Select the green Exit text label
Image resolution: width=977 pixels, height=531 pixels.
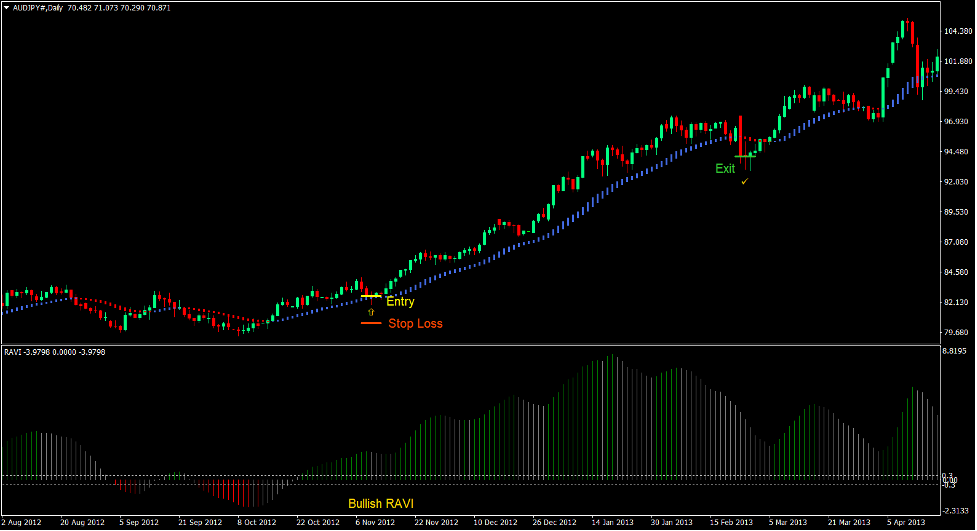(725, 168)
